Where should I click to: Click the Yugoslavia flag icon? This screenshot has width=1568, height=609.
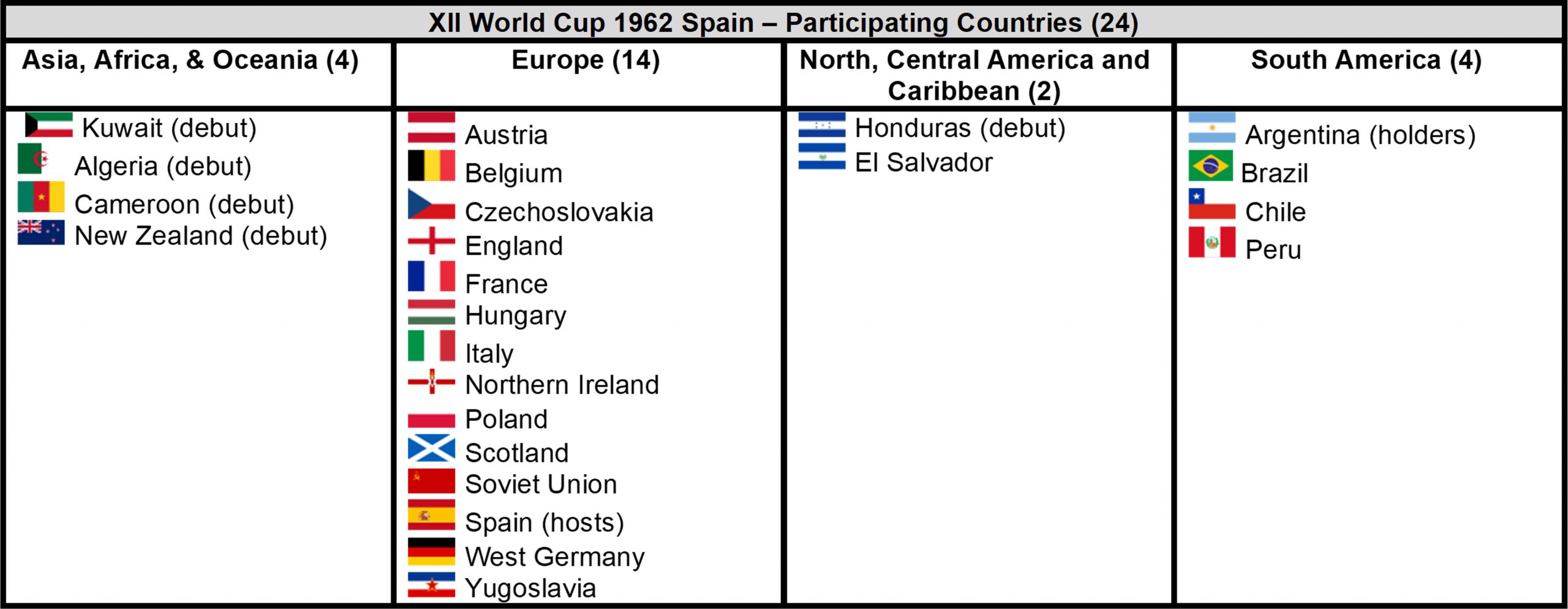[431, 584]
